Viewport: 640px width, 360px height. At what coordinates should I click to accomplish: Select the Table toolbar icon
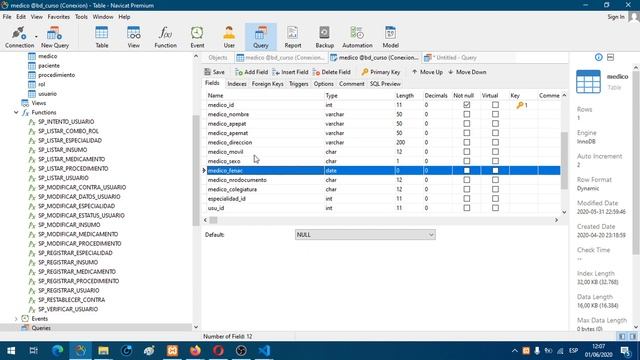102,37
